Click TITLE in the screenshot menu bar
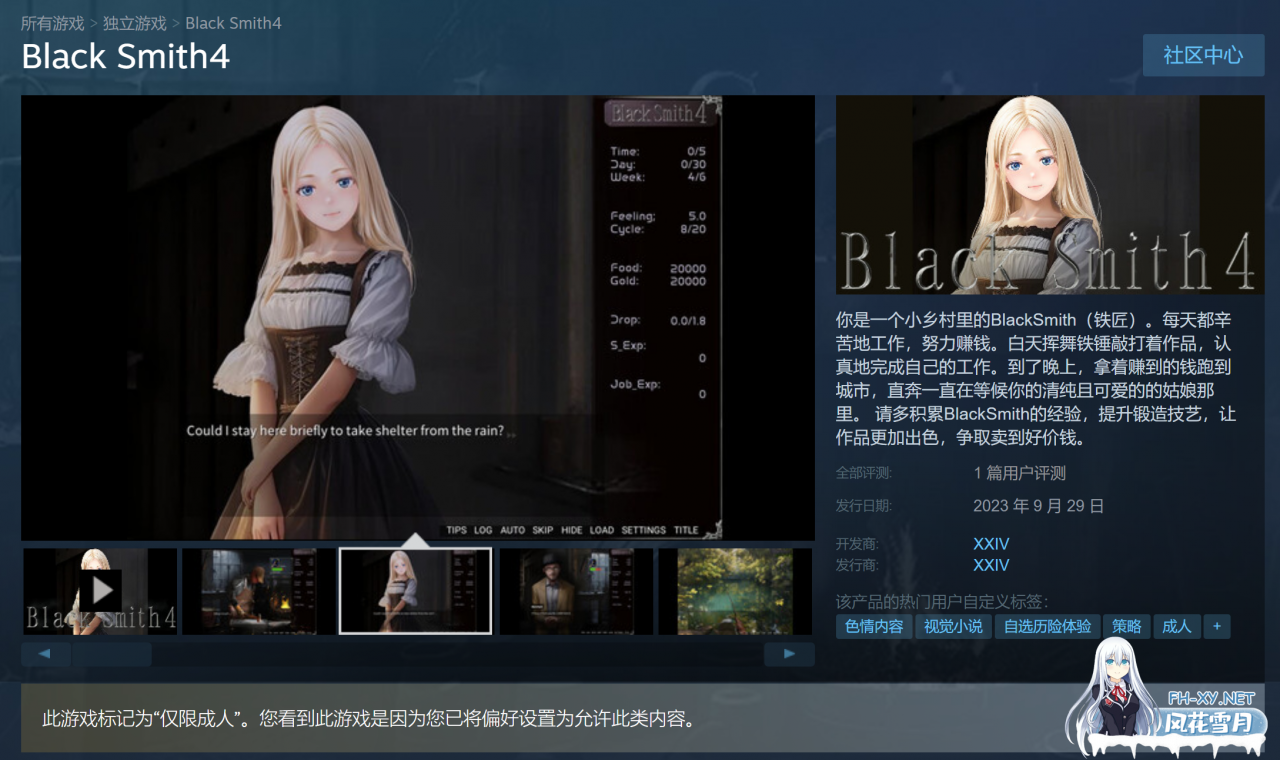The image size is (1280, 760). (x=686, y=530)
